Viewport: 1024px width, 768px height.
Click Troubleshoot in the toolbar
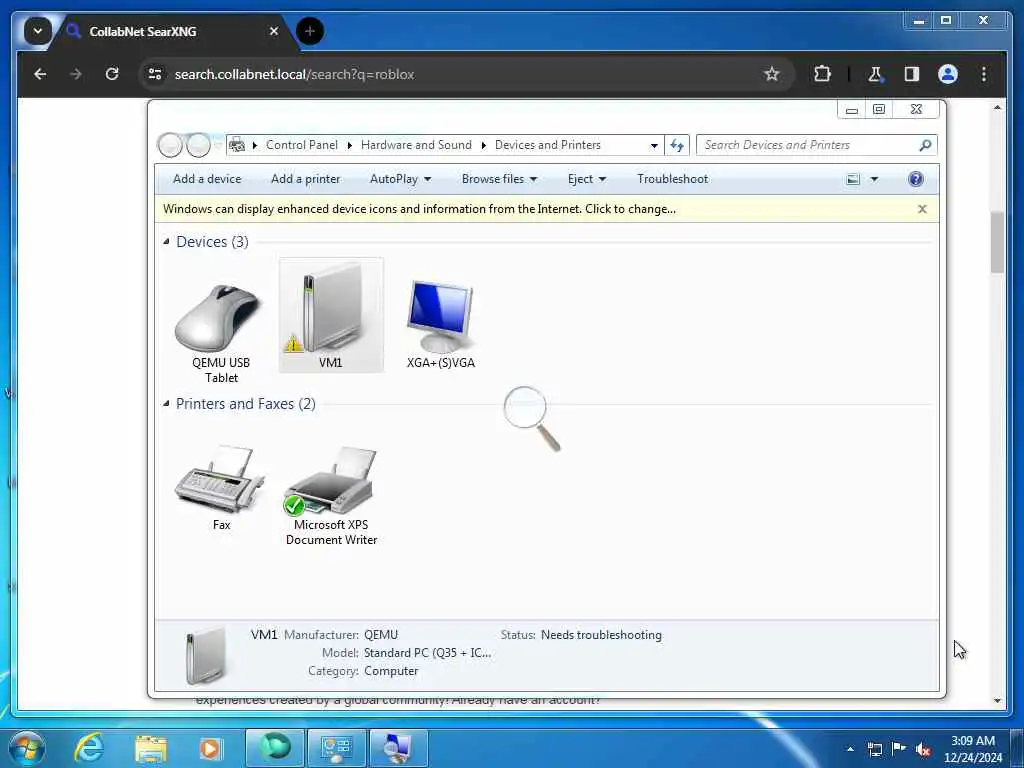673,179
